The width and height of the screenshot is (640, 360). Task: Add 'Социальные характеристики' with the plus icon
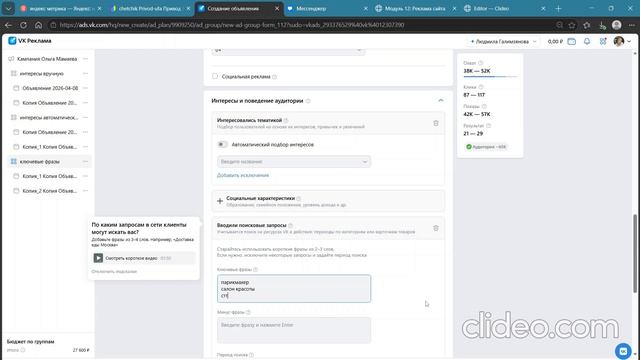(220, 201)
